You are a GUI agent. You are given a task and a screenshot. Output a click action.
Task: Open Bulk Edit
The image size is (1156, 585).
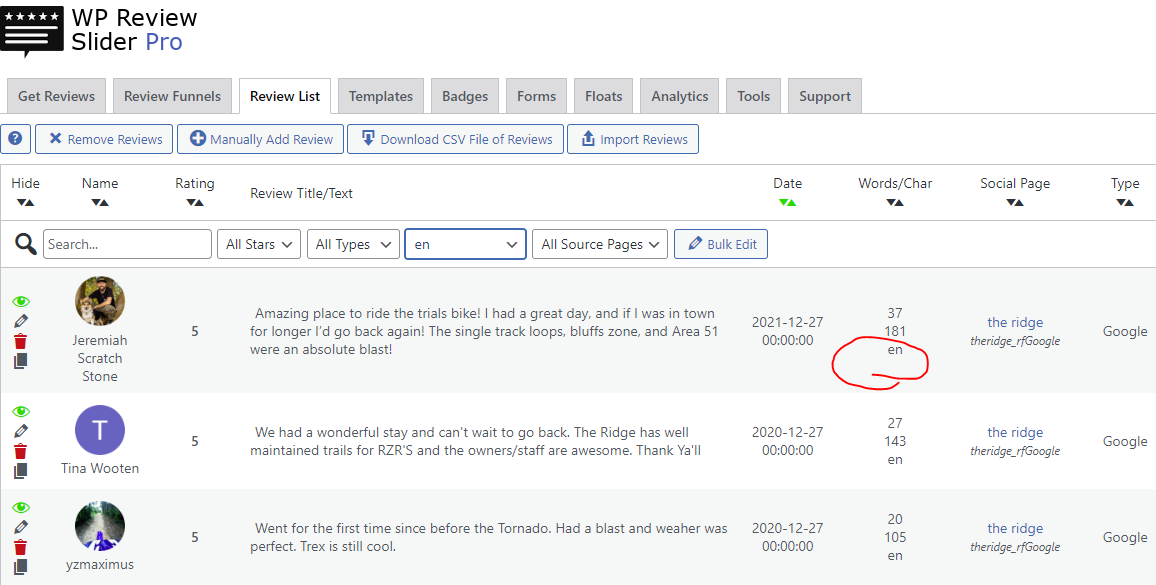(721, 244)
